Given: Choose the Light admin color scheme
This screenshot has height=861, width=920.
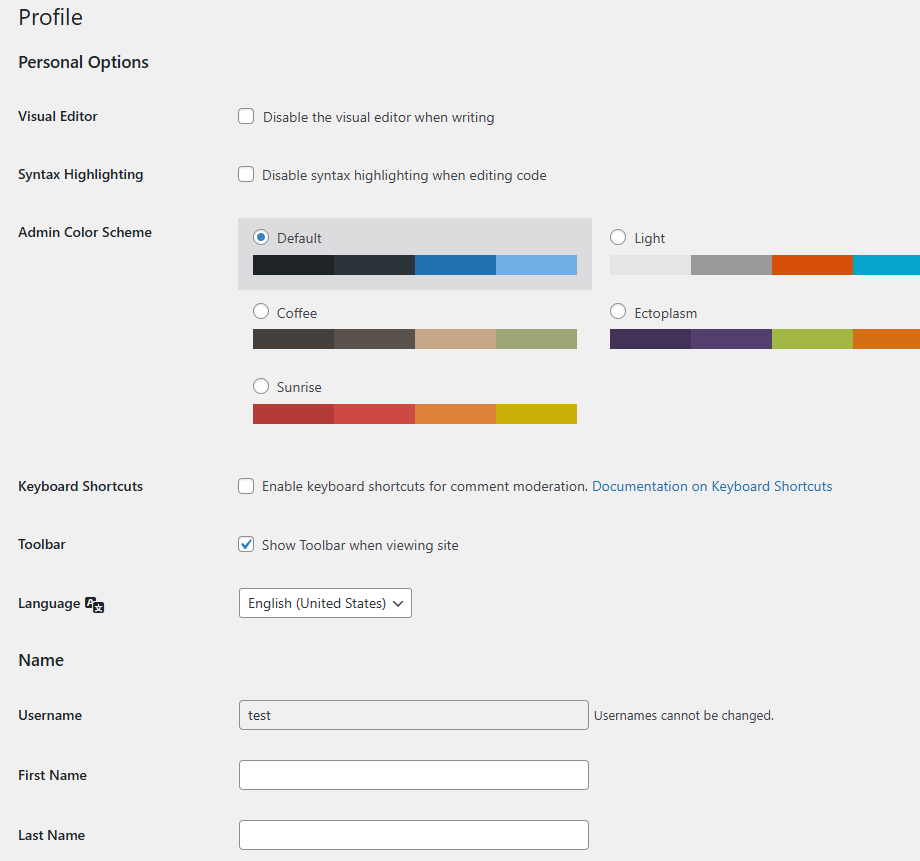Looking at the screenshot, I should point(618,238).
